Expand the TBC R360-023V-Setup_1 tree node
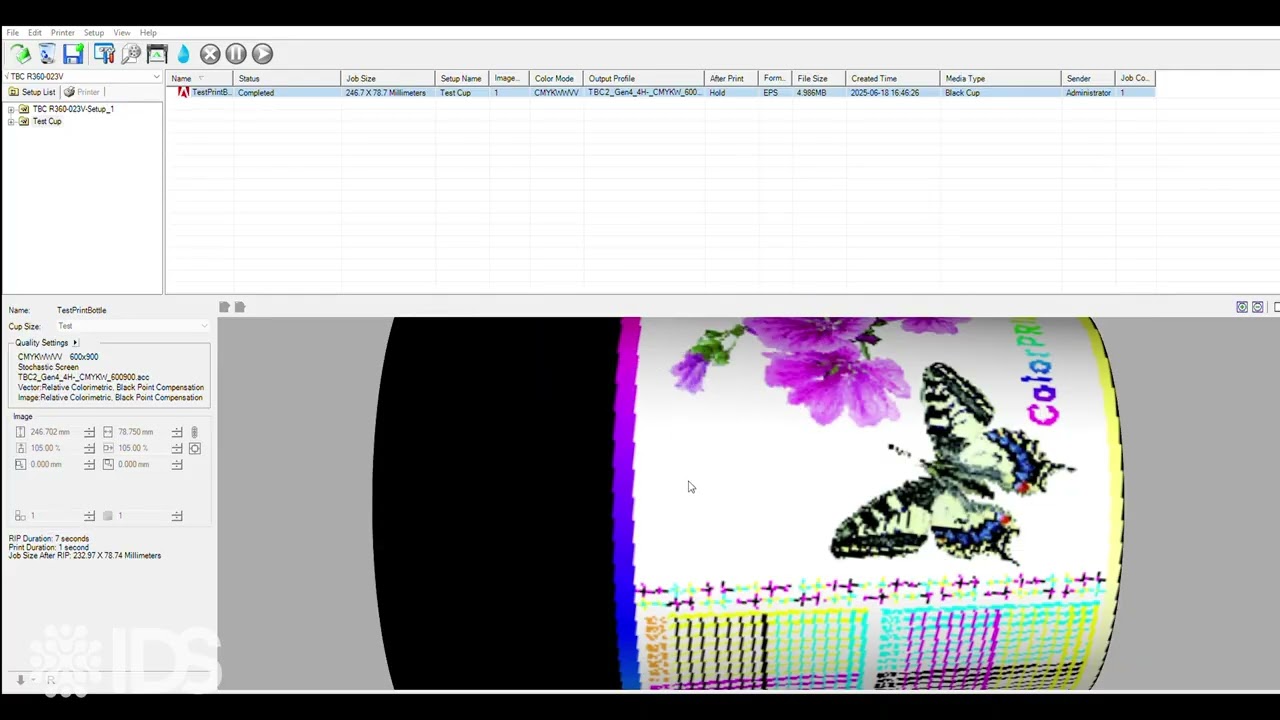Screen dimensions: 1280x720 (11, 109)
